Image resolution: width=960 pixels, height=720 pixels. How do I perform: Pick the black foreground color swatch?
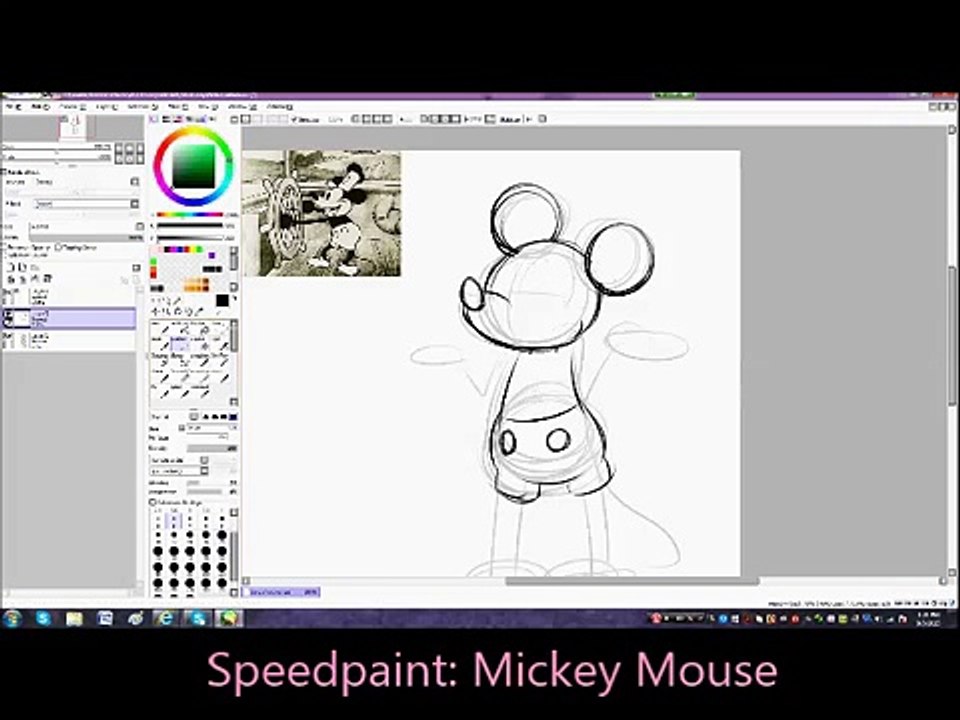coord(222,301)
